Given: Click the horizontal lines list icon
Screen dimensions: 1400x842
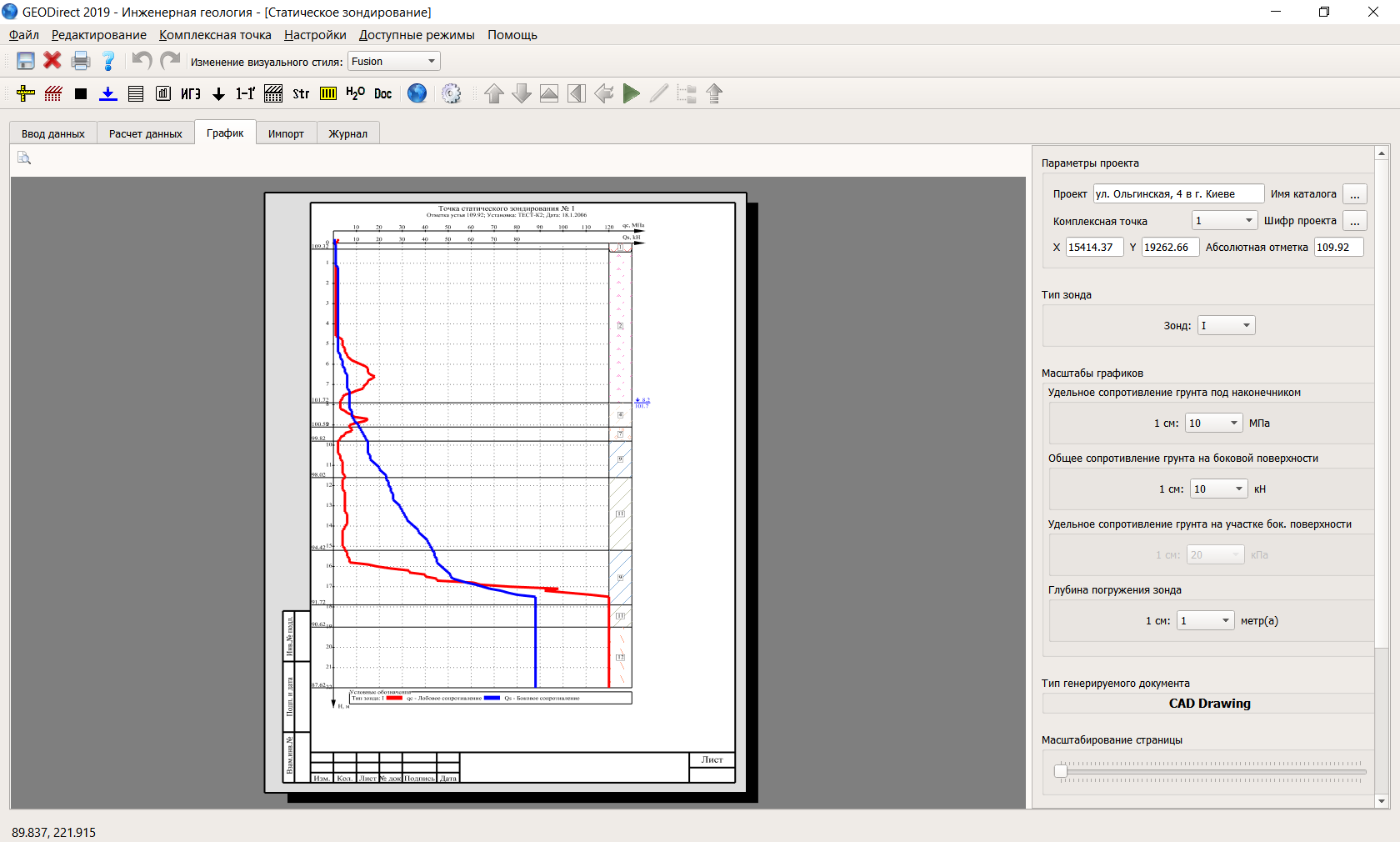Looking at the screenshot, I should (x=136, y=93).
